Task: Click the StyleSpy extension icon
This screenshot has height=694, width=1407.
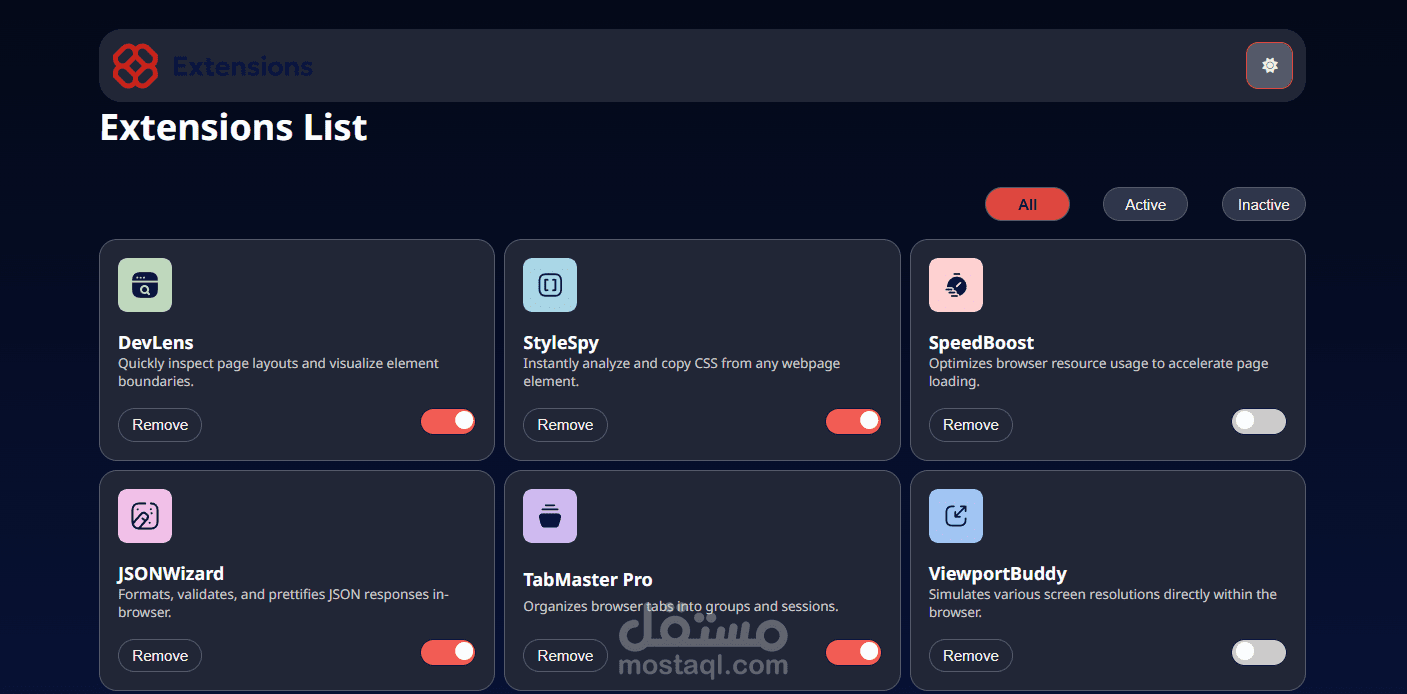Action: coord(550,285)
